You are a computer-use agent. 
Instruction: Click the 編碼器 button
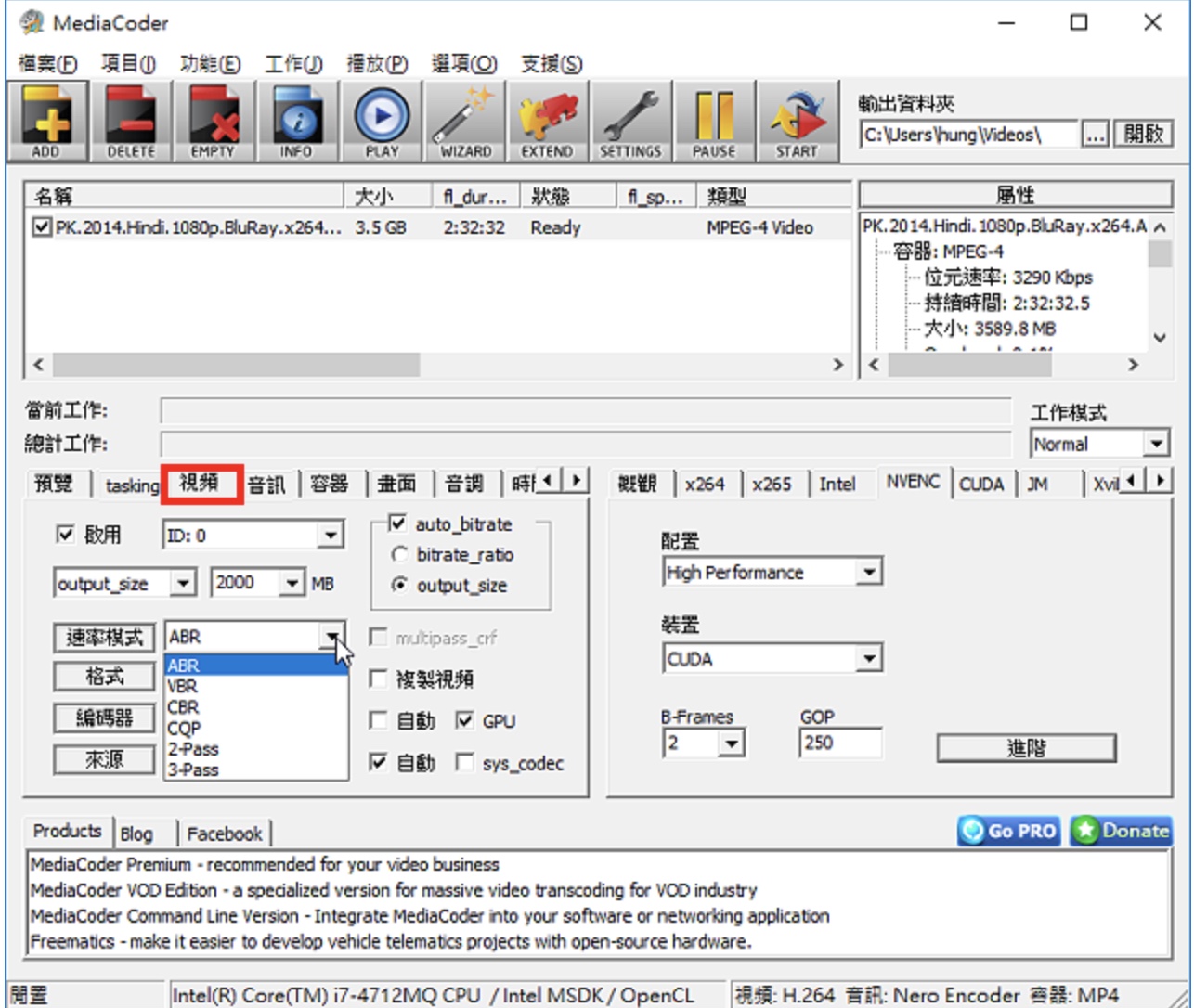pos(105,717)
